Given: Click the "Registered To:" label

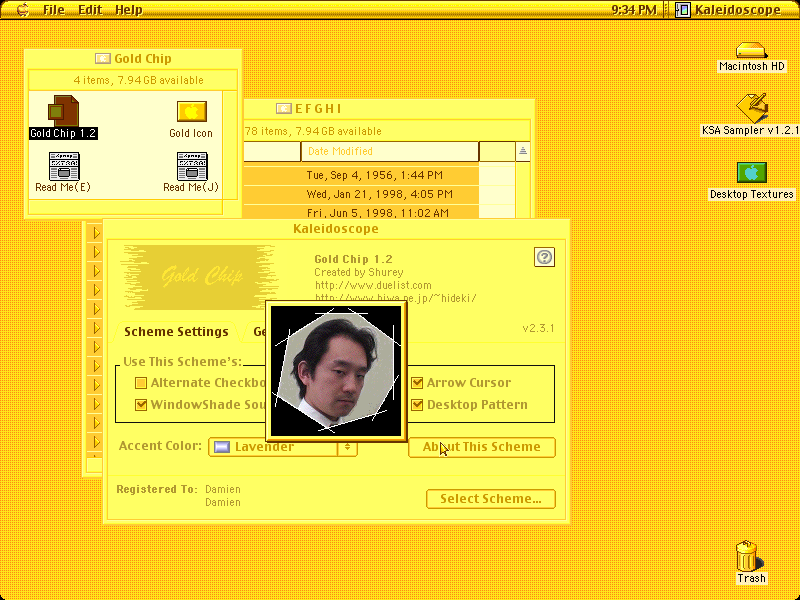Looking at the screenshot, I should click(x=157, y=489).
